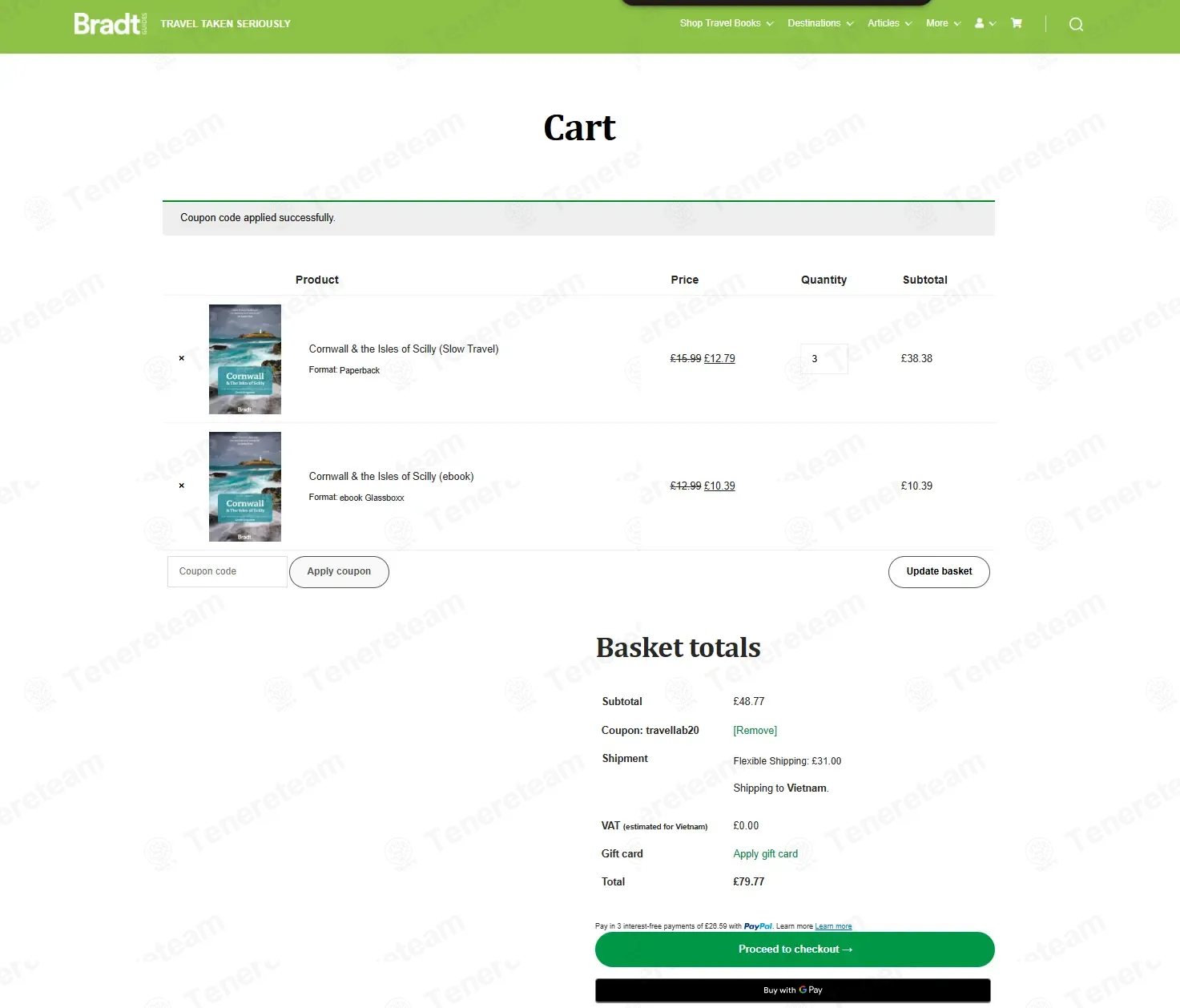1180x1008 pixels.
Task: Expand the Shop Travel Books menu
Action: [727, 23]
